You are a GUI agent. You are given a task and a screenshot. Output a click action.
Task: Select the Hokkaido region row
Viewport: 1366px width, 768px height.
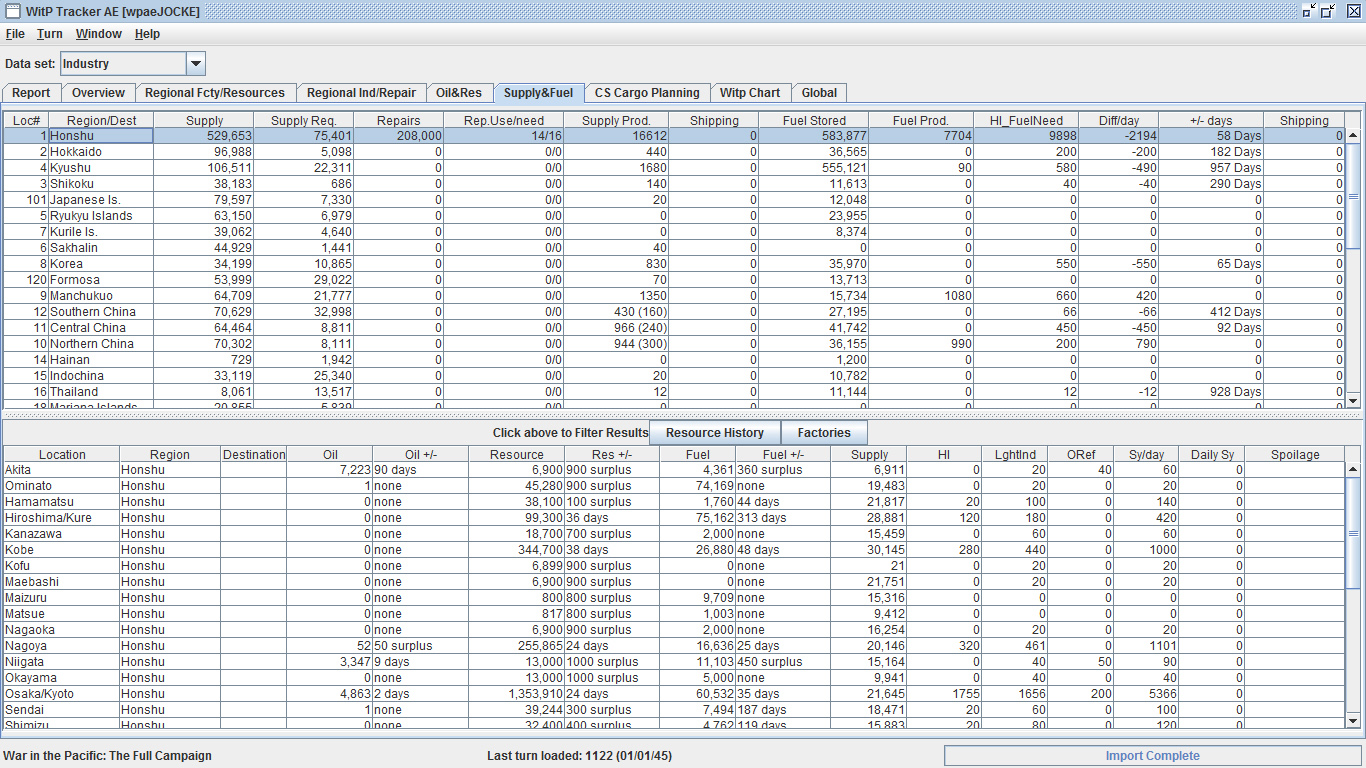(x=675, y=152)
